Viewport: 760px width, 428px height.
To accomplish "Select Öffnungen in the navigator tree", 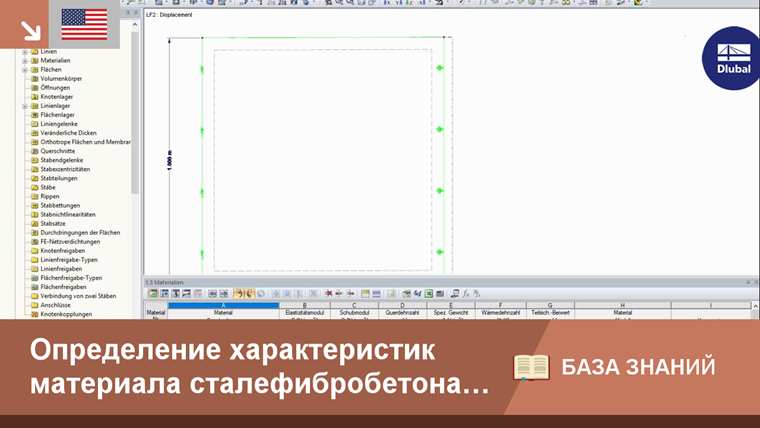I will click(55, 88).
